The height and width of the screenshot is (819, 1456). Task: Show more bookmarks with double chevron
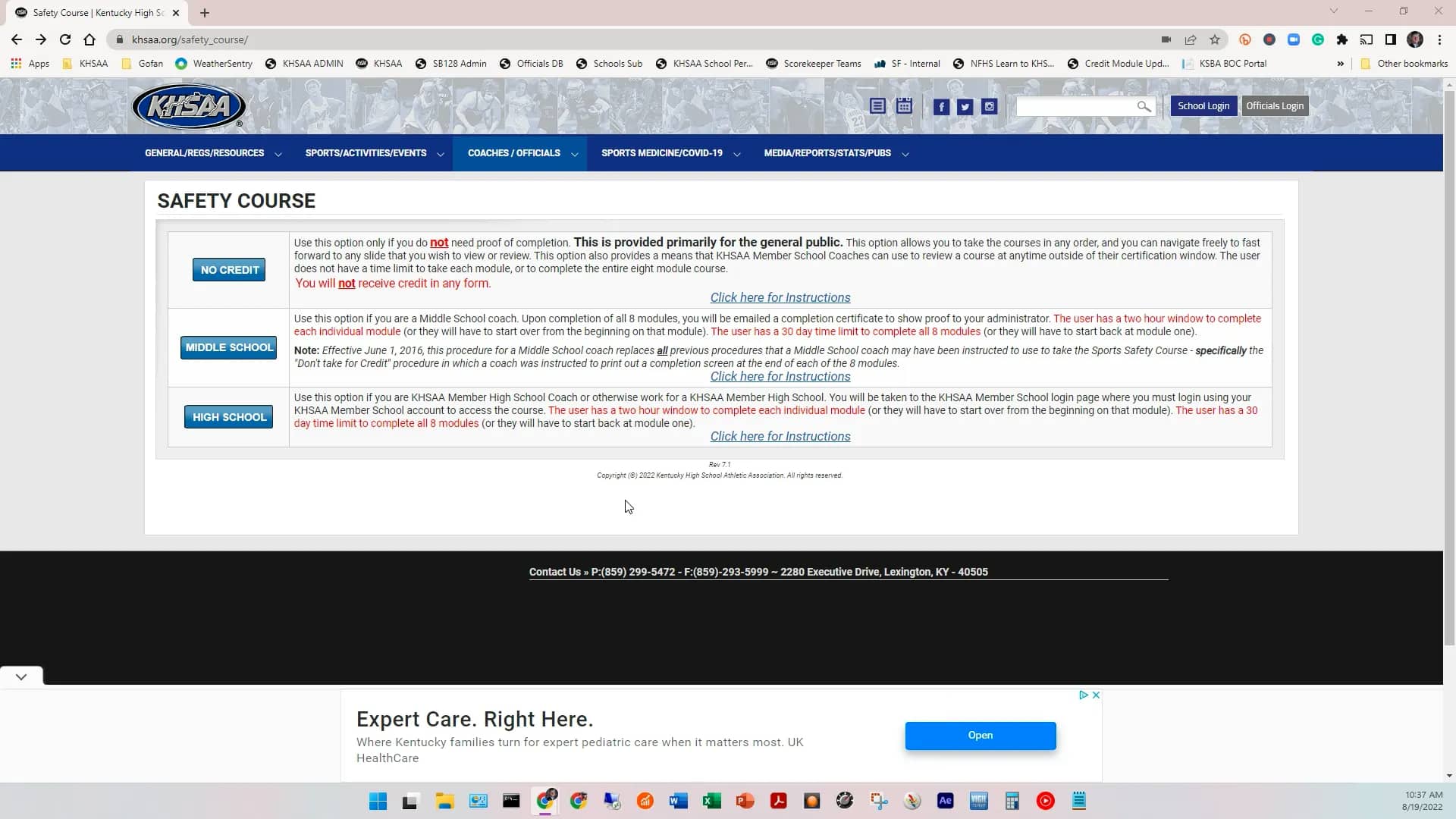coord(1340,64)
